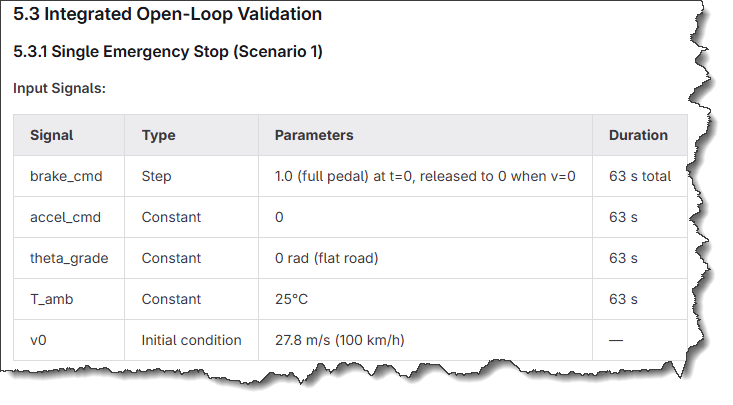
Task: Click the "Step" type cell
Action: tap(156, 176)
